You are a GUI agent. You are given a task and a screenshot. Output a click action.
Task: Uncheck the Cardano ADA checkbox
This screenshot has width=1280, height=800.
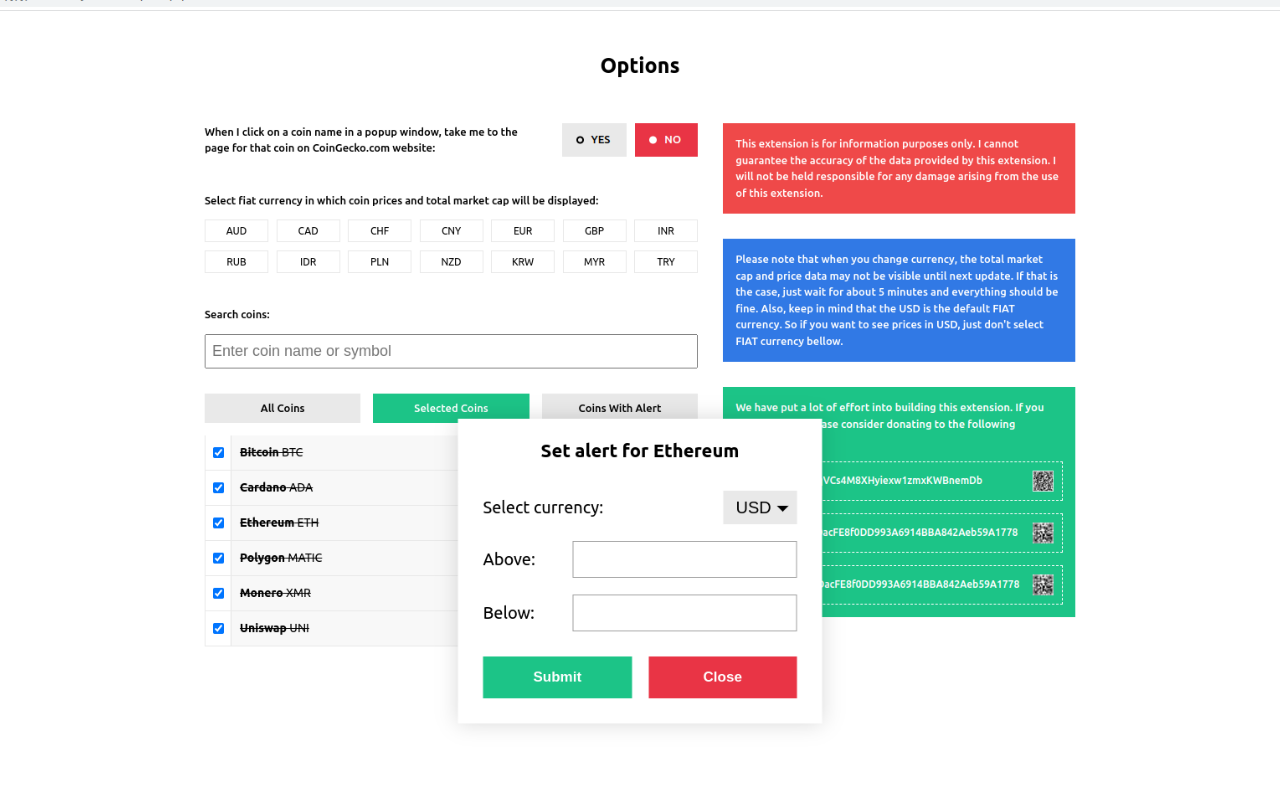point(218,488)
